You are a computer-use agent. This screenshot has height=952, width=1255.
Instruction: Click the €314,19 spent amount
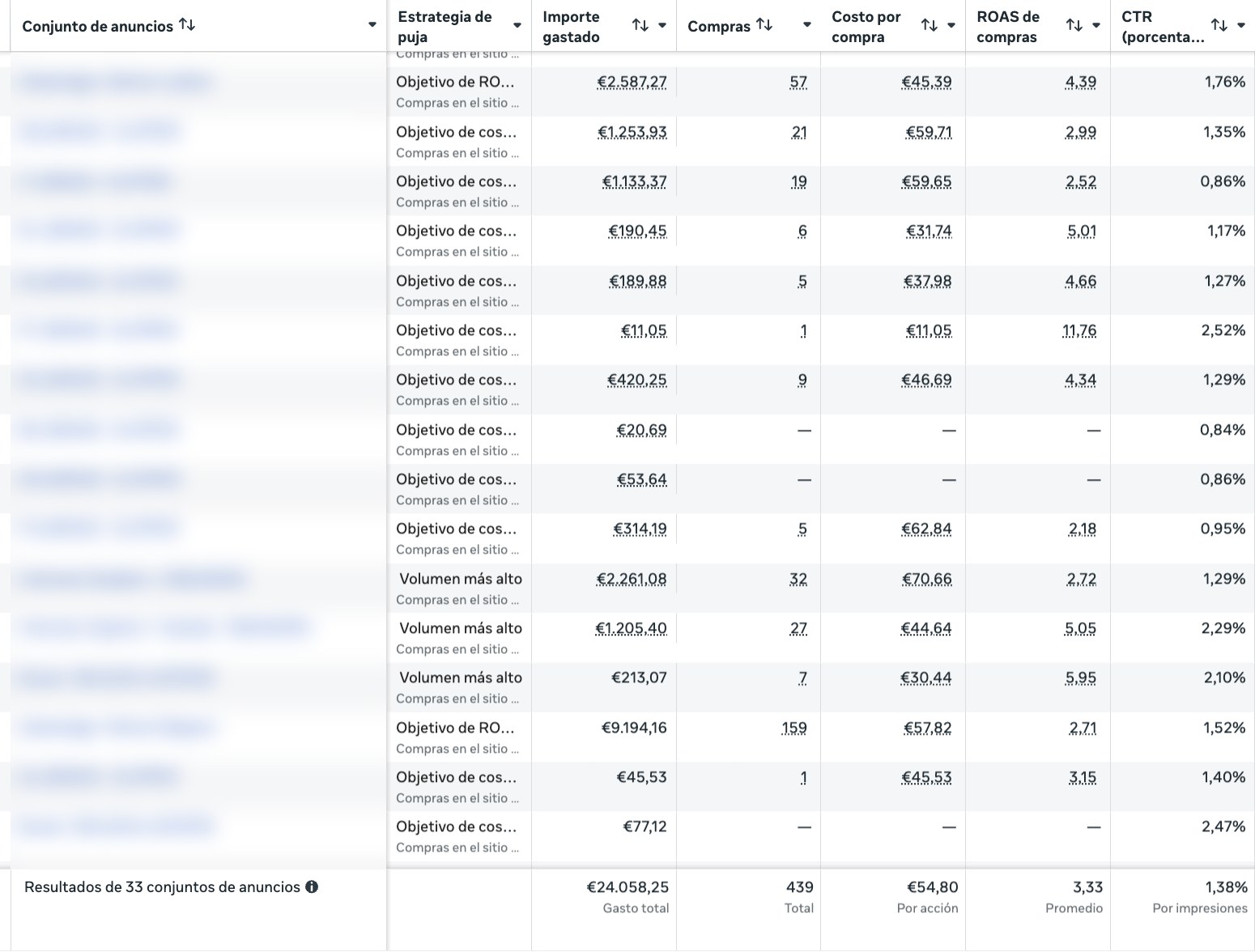point(640,529)
